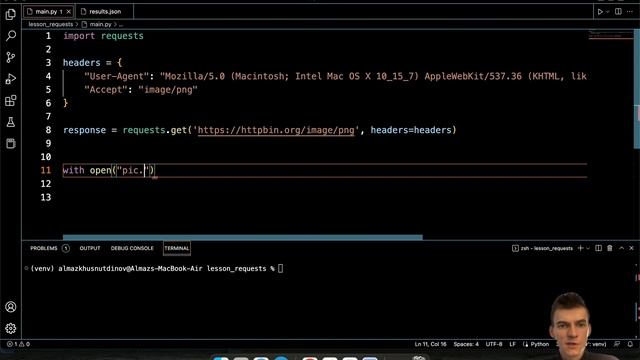Close the bottom panel
Screen dimensions: 640x360
pos(631,248)
